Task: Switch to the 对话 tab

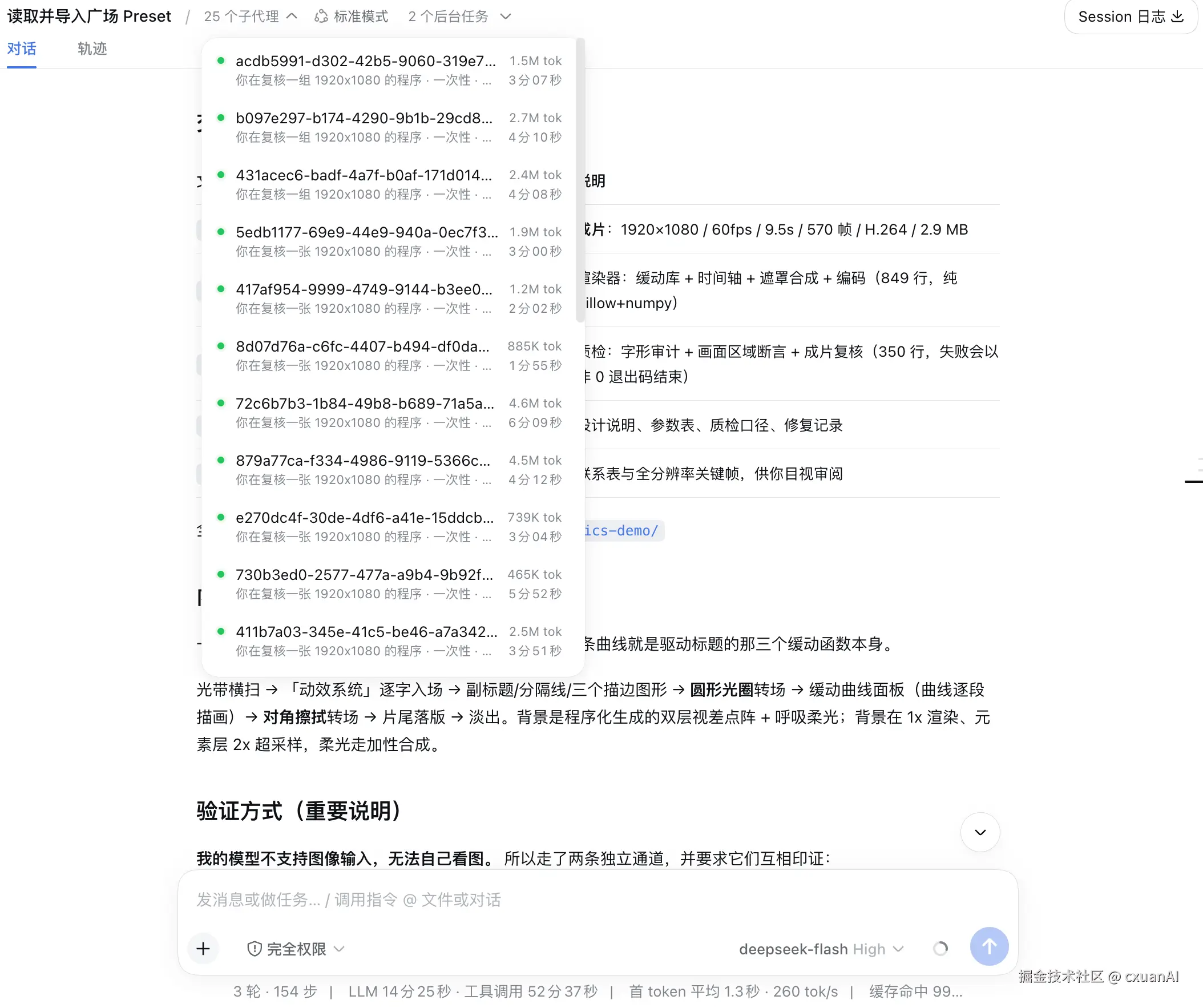Action: coord(21,49)
